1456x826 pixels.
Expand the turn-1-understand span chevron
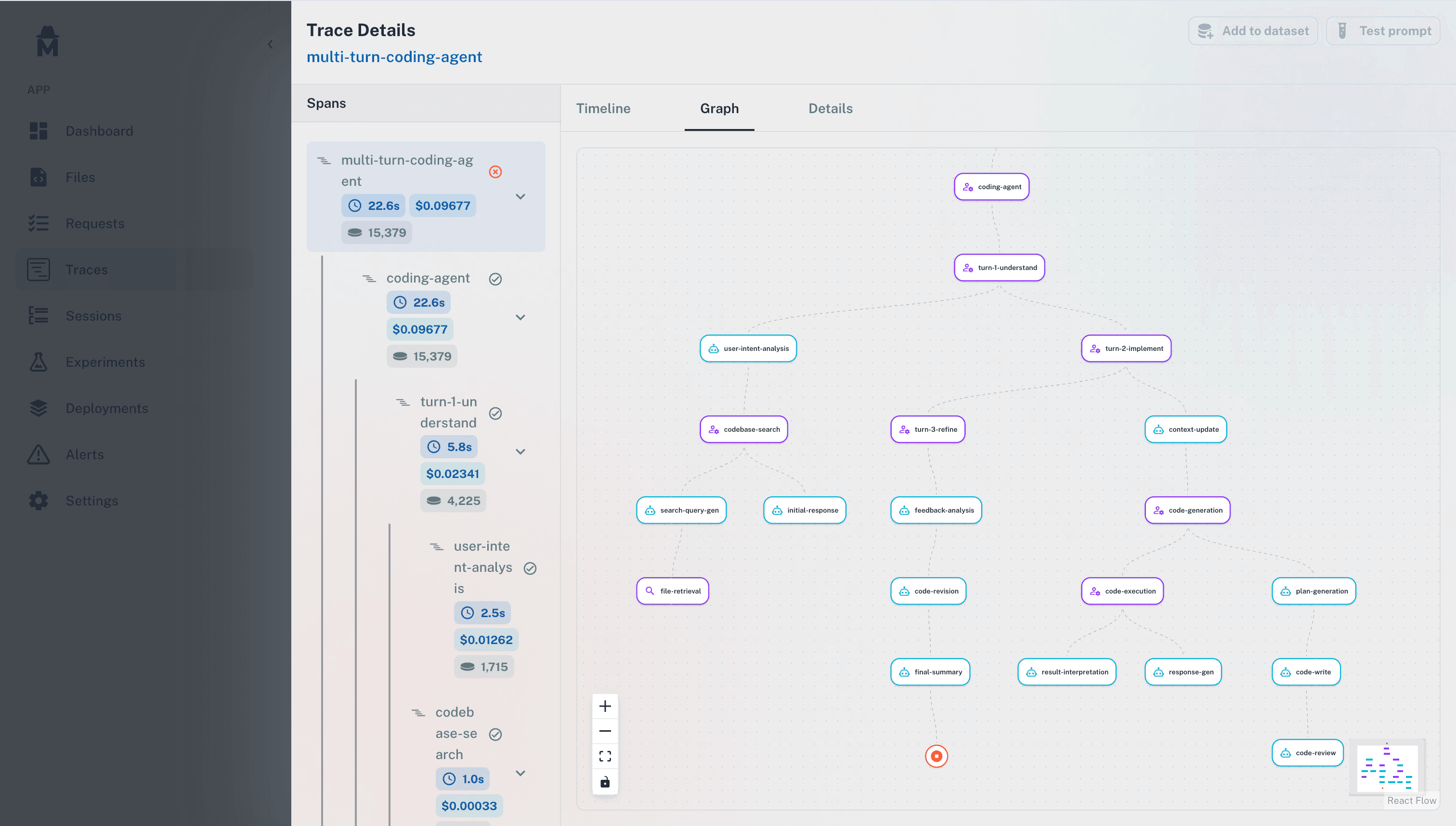[521, 451]
